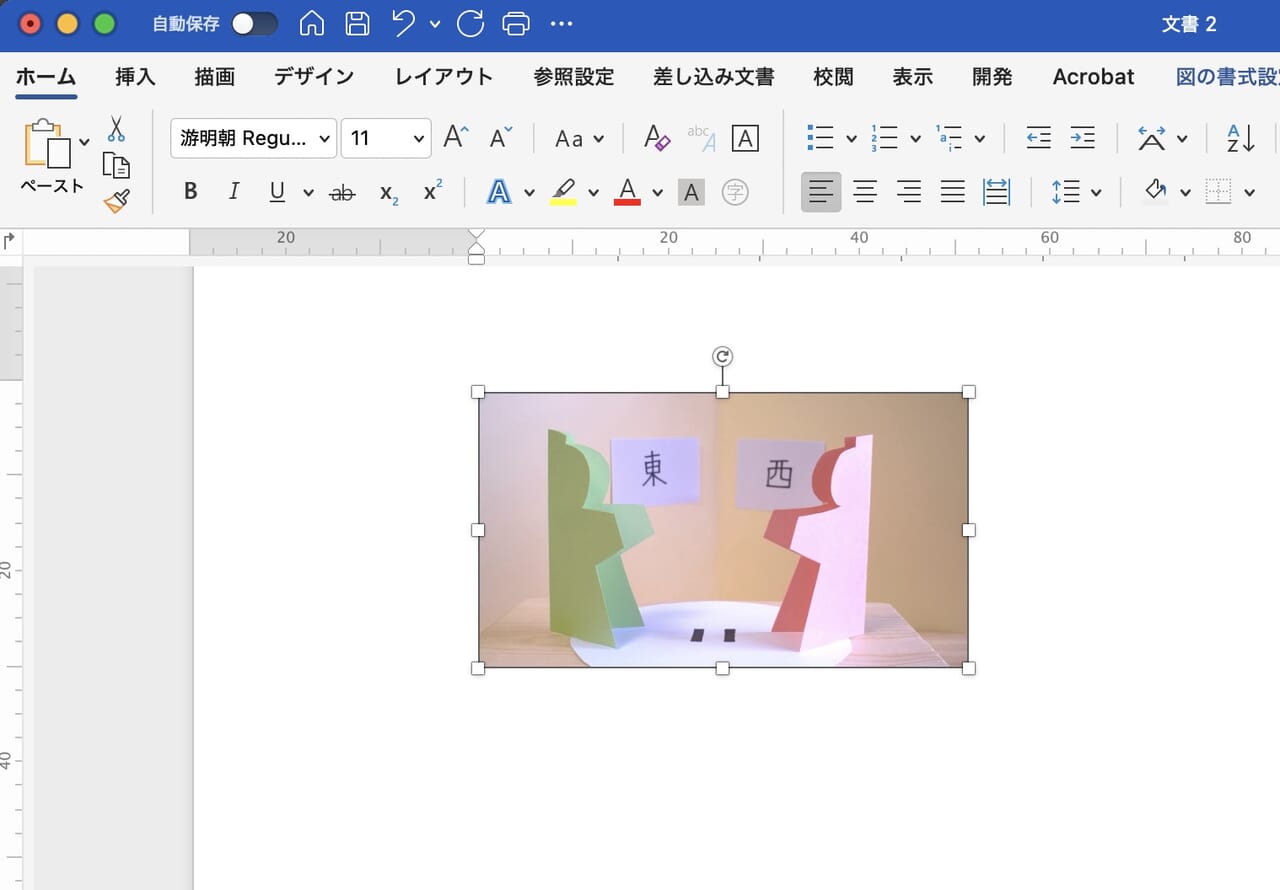
Task: Click the Print icon in title bar
Action: [x=516, y=24]
